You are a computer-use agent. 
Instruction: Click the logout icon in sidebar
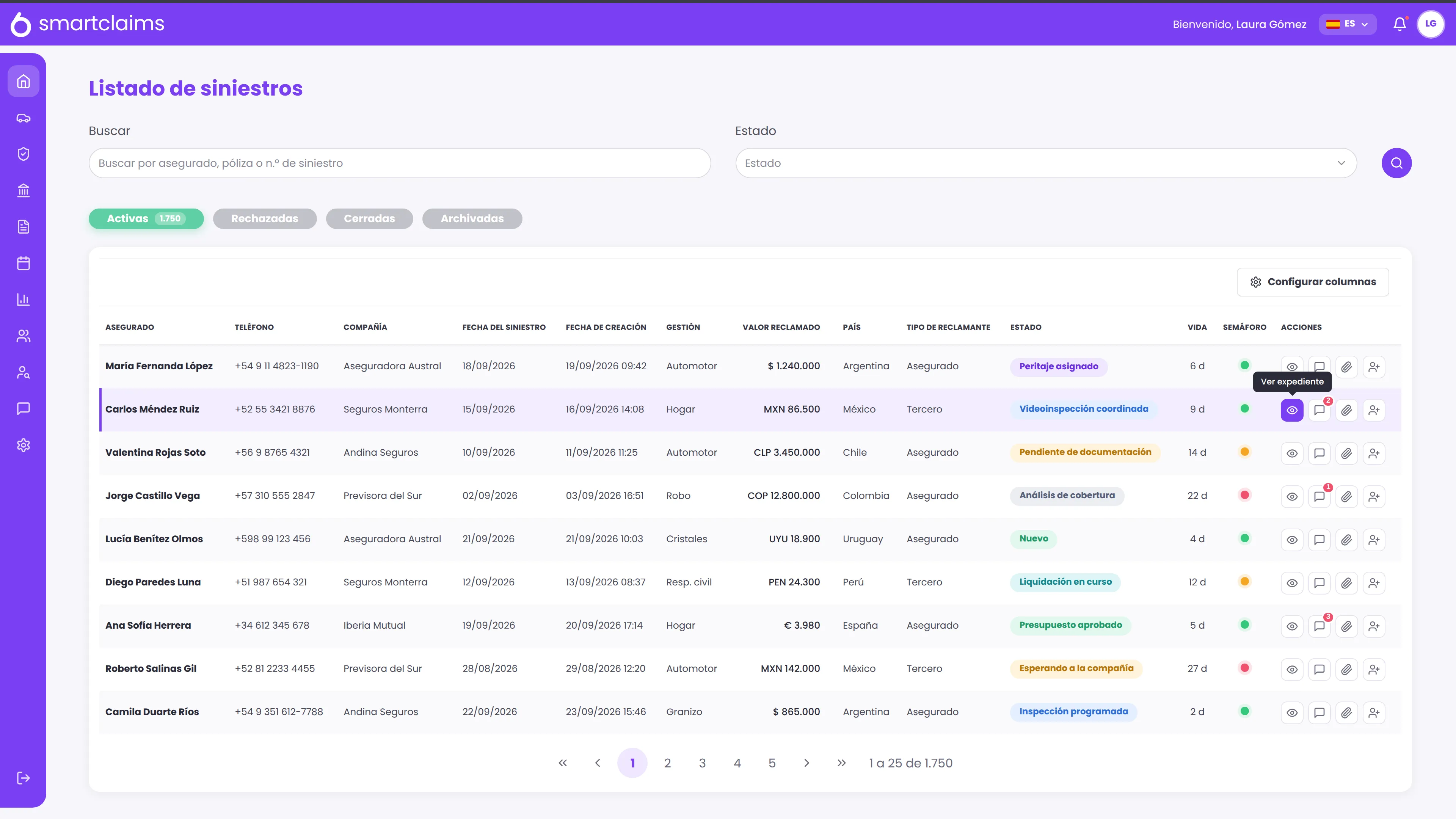[23, 778]
